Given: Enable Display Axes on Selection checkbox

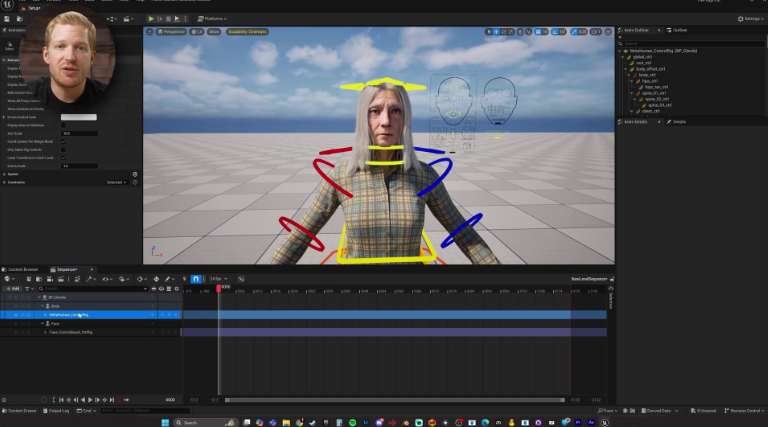Looking at the screenshot, I should [x=63, y=125].
